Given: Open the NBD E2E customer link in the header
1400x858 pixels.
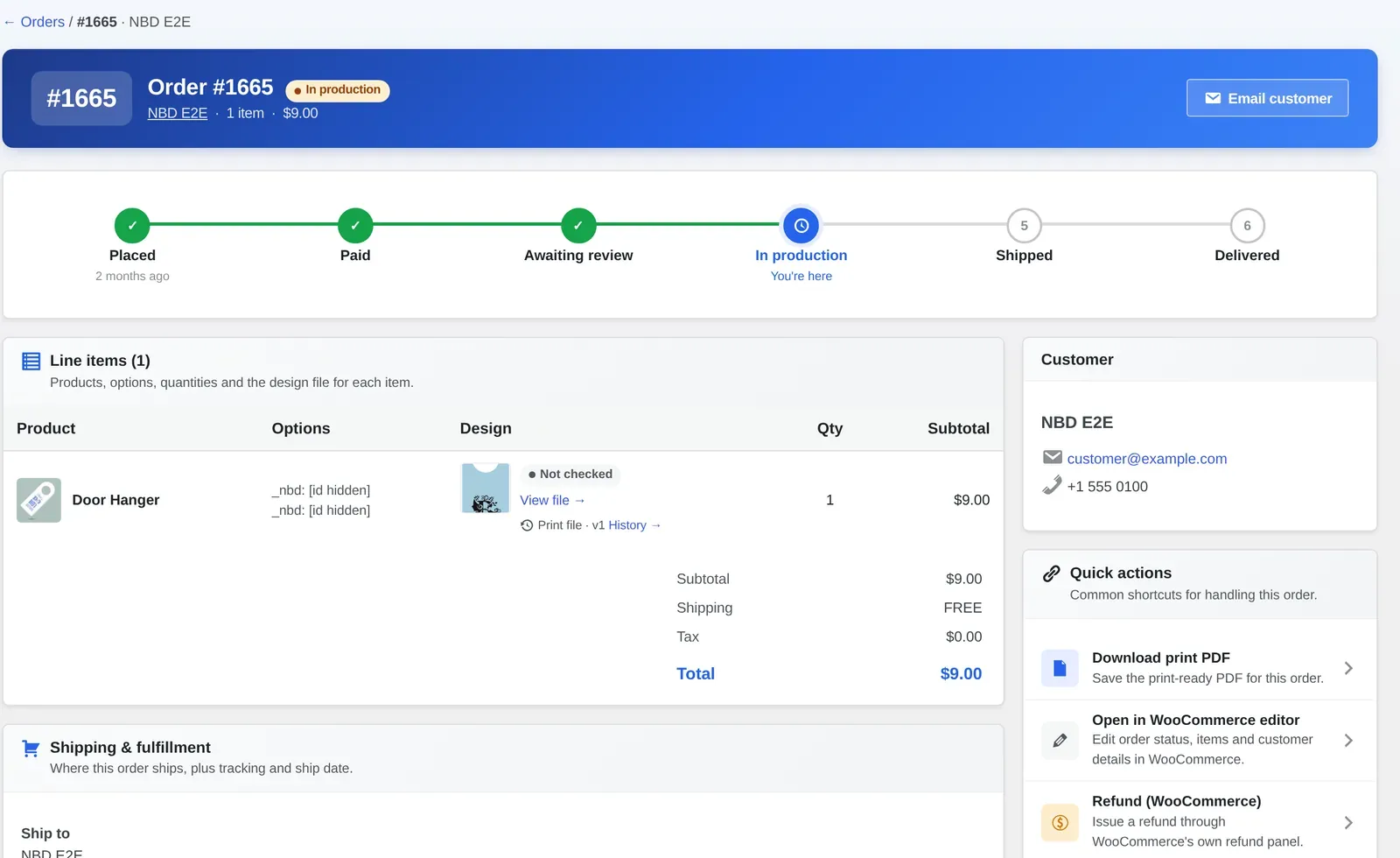Looking at the screenshot, I should (178, 113).
